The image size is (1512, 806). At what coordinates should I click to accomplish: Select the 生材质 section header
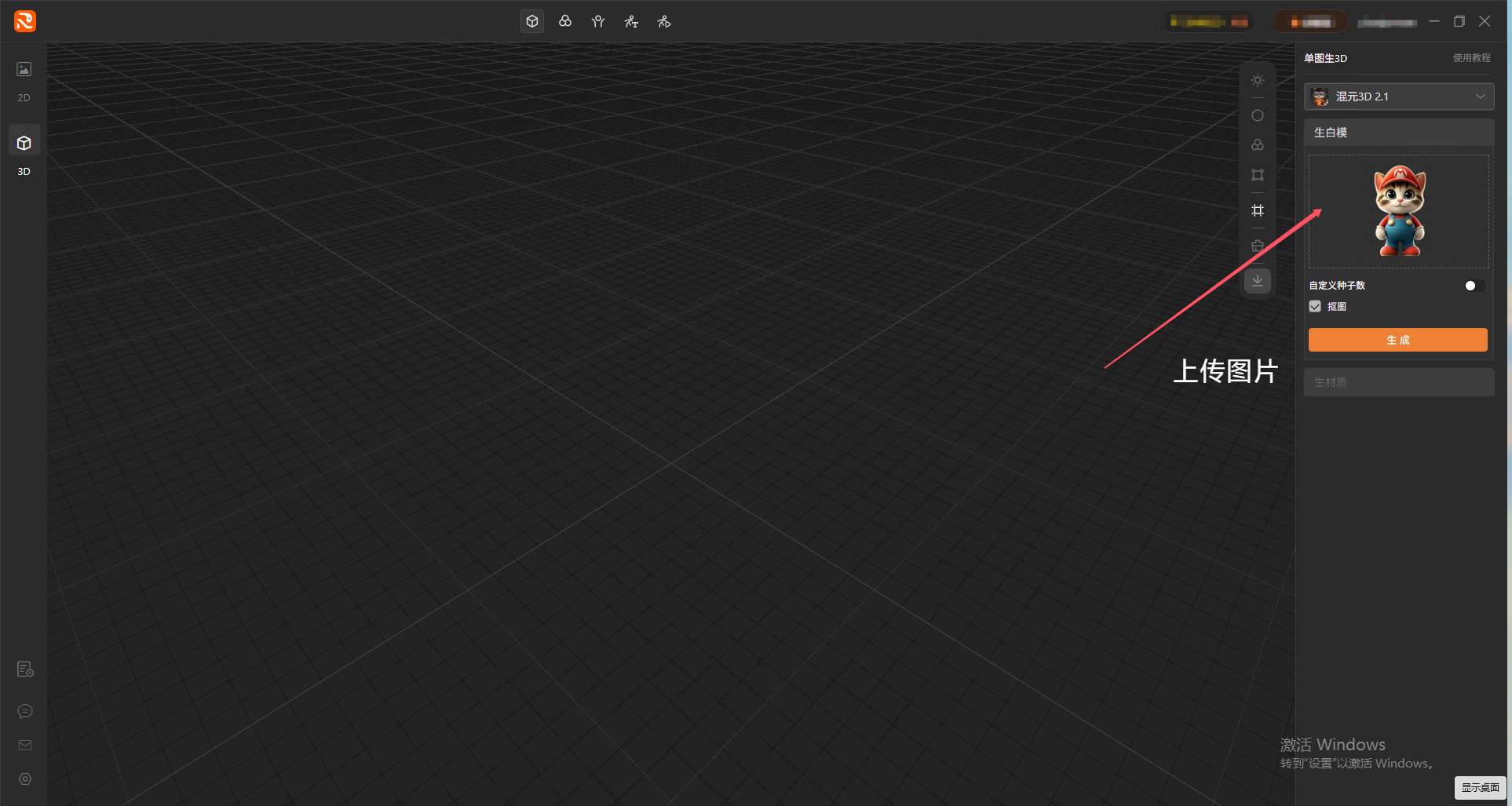point(1399,382)
